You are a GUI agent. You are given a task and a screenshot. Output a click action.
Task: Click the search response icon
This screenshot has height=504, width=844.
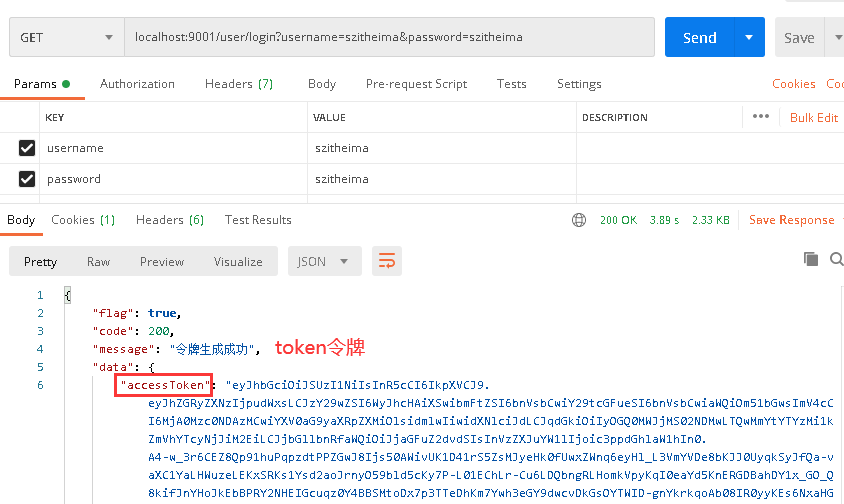click(x=836, y=259)
